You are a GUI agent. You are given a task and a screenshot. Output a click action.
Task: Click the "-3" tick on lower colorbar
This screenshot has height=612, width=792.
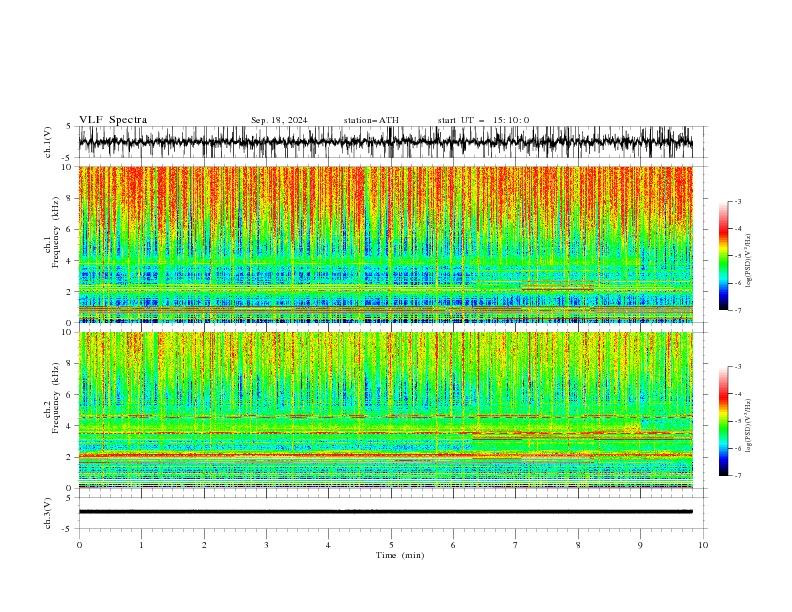pos(738,367)
